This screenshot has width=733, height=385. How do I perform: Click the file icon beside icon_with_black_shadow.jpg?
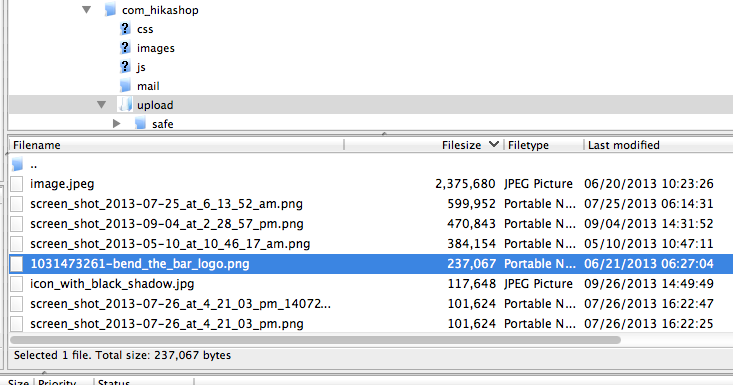17,284
